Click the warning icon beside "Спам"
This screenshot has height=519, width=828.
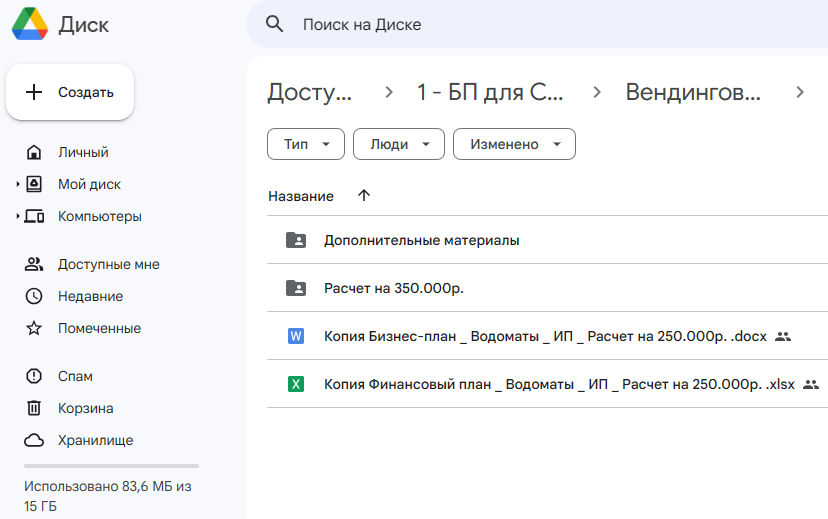point(34,376)
